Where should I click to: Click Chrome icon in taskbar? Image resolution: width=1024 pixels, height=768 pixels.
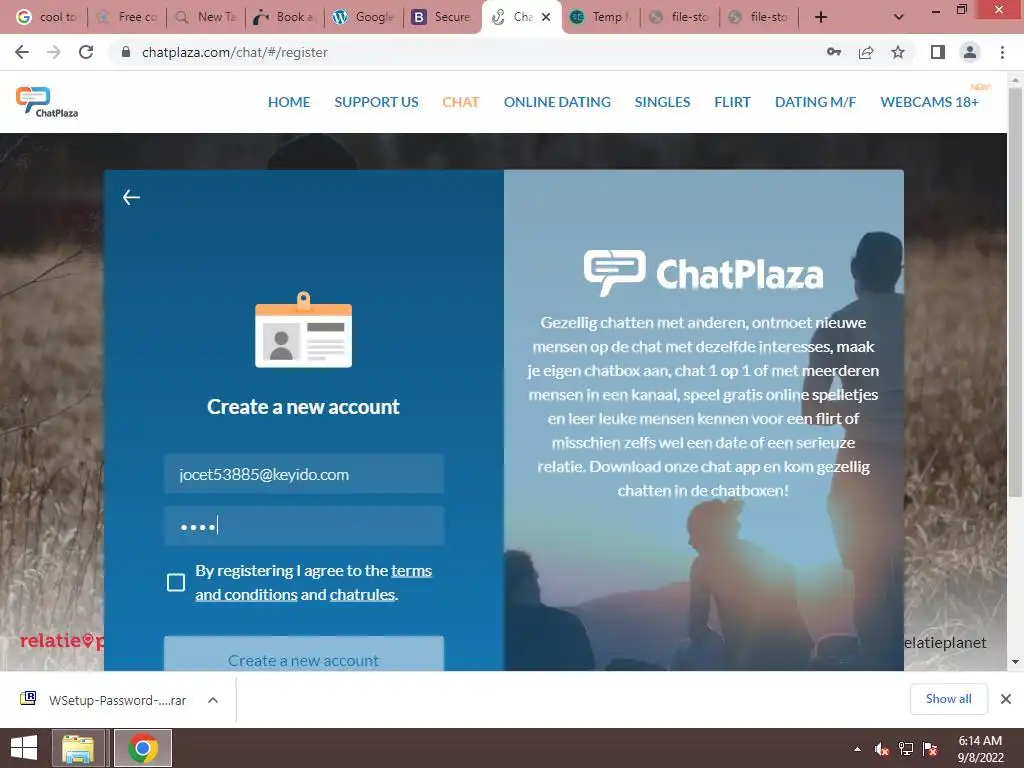coord(143,748)
